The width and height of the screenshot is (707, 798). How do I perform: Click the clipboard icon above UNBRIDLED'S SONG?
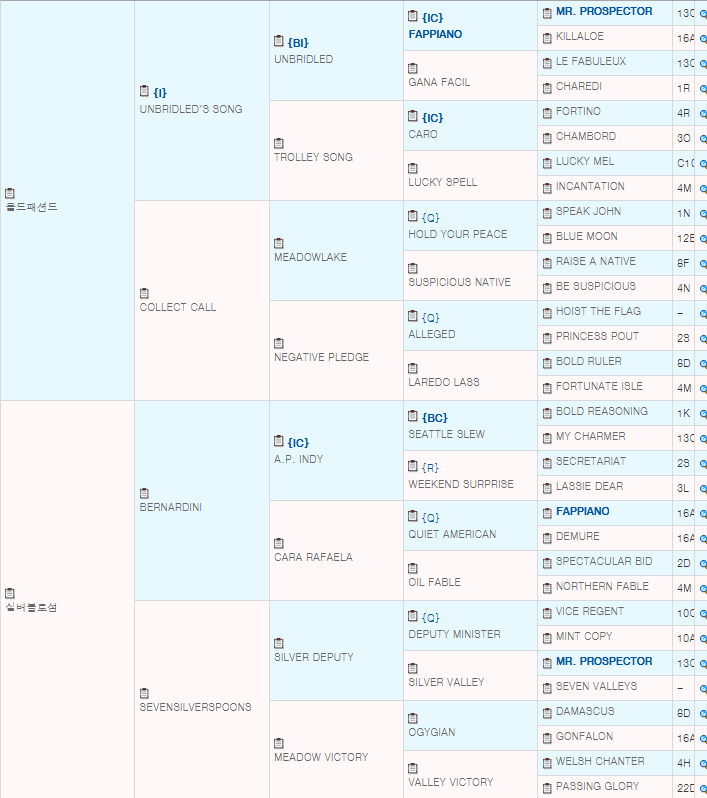(x=144, y=91)
